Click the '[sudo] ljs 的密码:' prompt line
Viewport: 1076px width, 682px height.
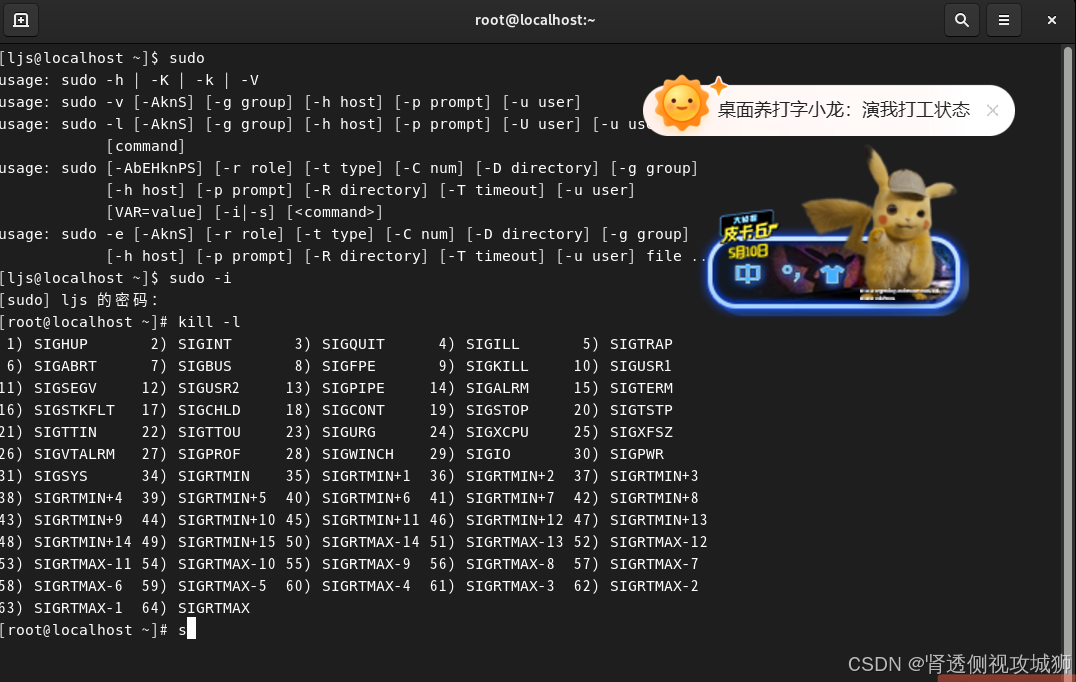point(80,300)
